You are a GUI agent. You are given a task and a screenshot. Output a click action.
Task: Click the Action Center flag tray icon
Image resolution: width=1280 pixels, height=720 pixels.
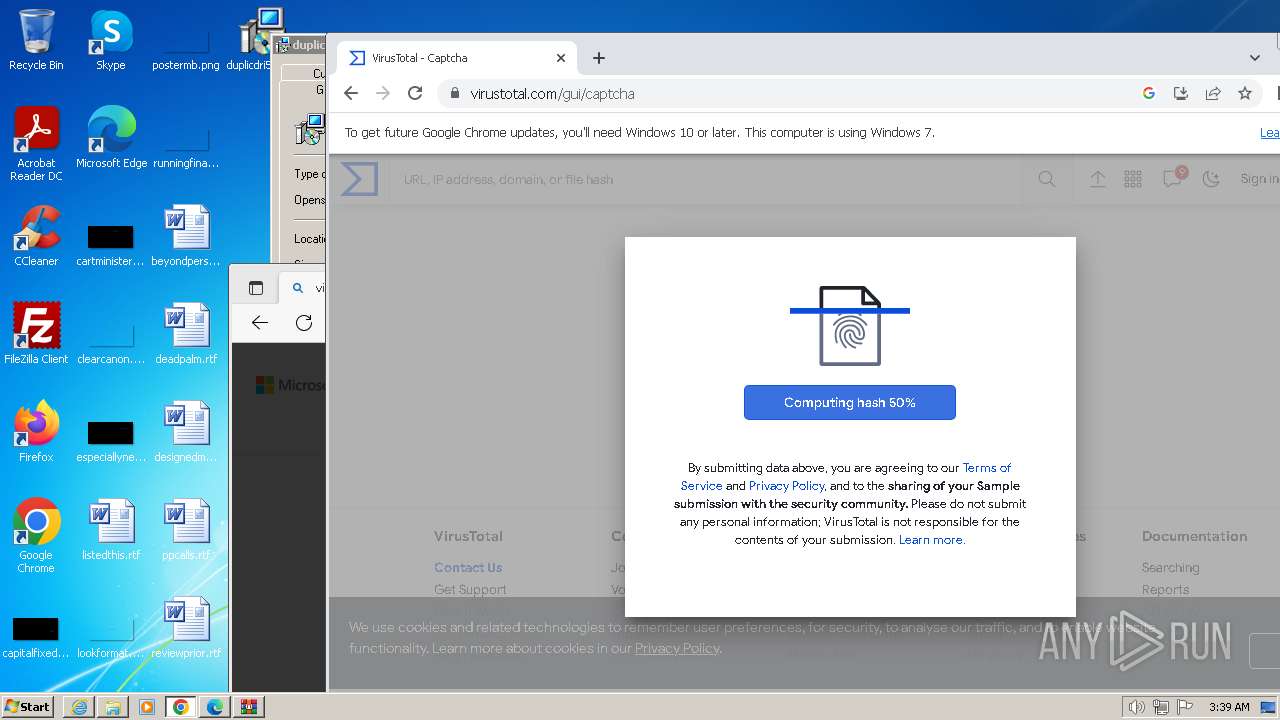point(1184,707)
